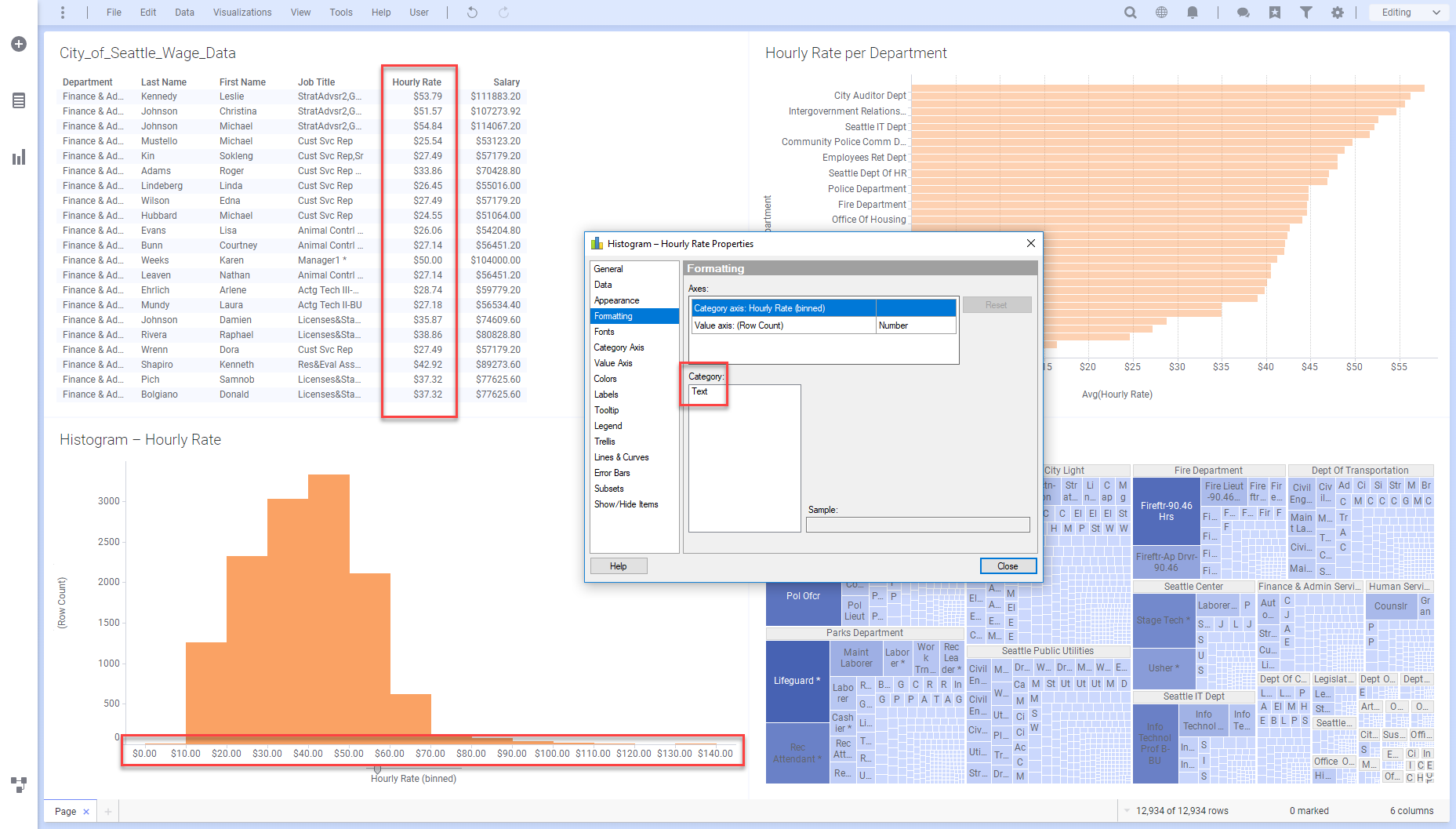Viewport: 1456px width, 829px height.
Task: Open the search magnifier in the top bar
Action: (1130, 13)
